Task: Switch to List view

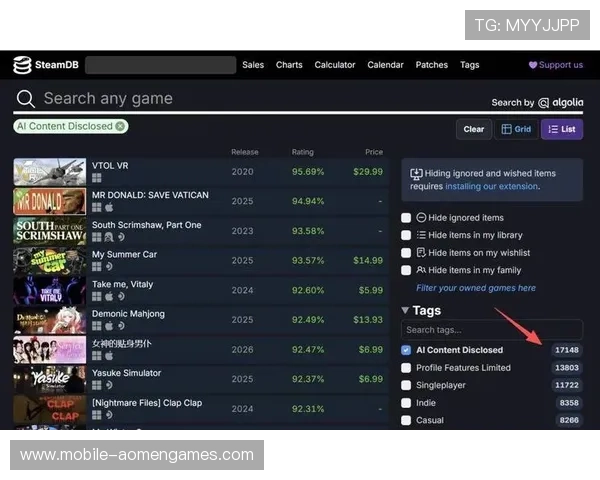Action: 562,129
